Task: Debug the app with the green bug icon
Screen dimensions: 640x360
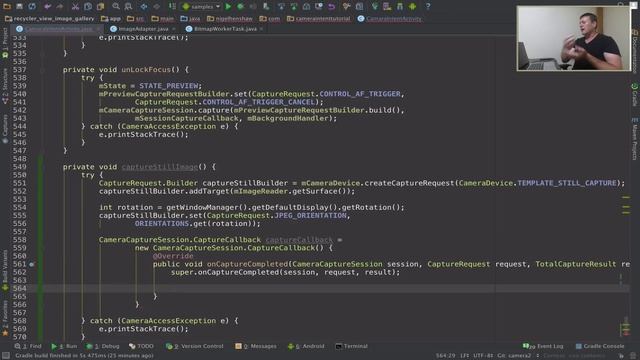Action: click(240, 7)
